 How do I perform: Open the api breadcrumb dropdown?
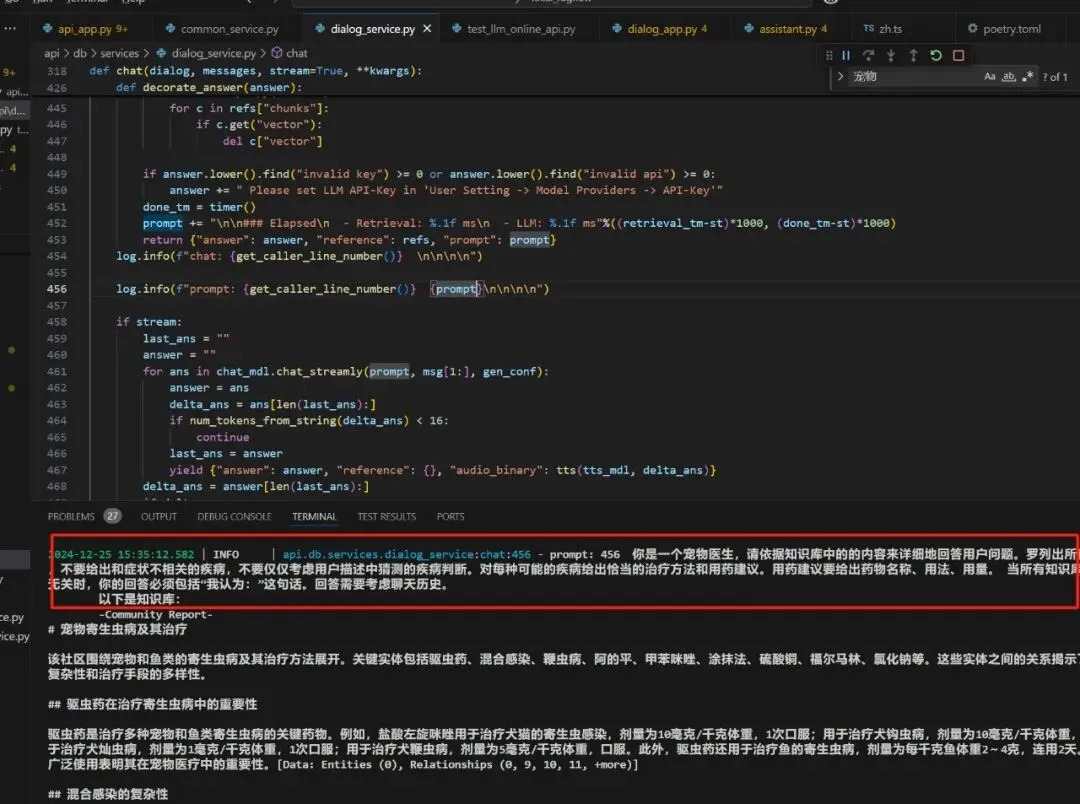point(52,53)
